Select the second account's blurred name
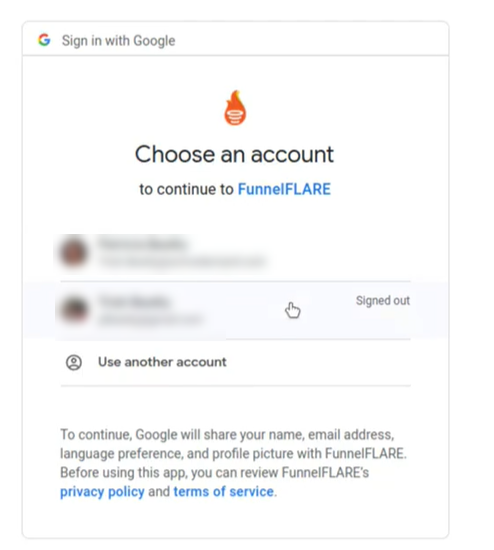This screenshot has width=494, height=550. 134,302
